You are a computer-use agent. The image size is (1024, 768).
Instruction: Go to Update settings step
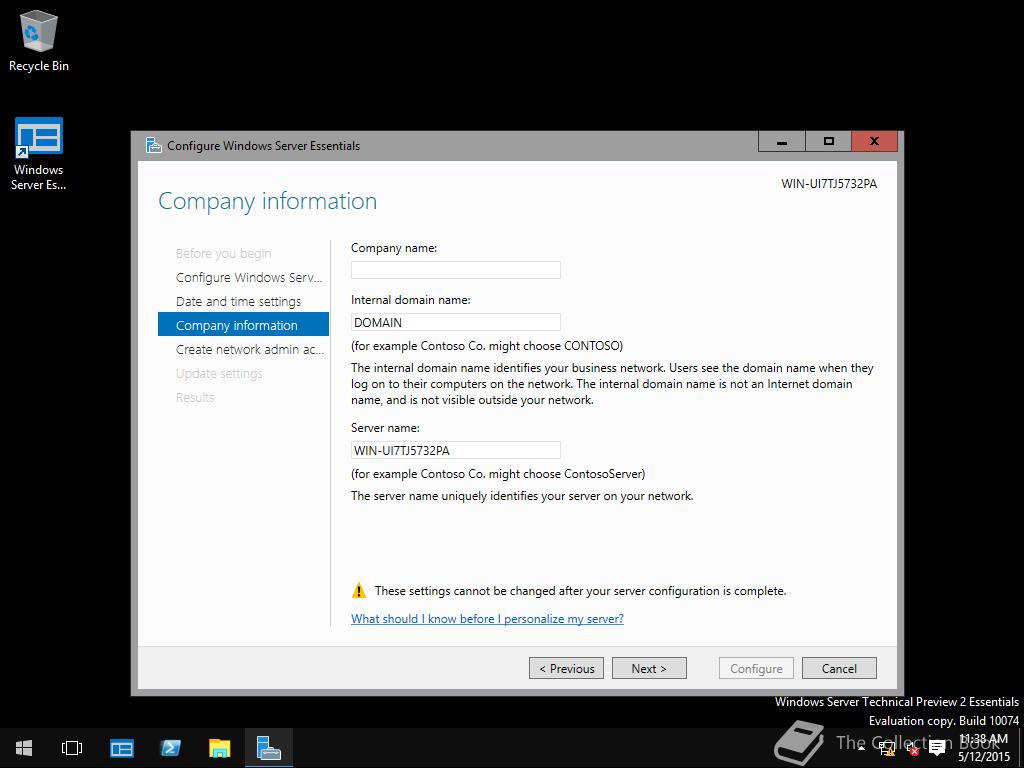(x=219, y=374)
